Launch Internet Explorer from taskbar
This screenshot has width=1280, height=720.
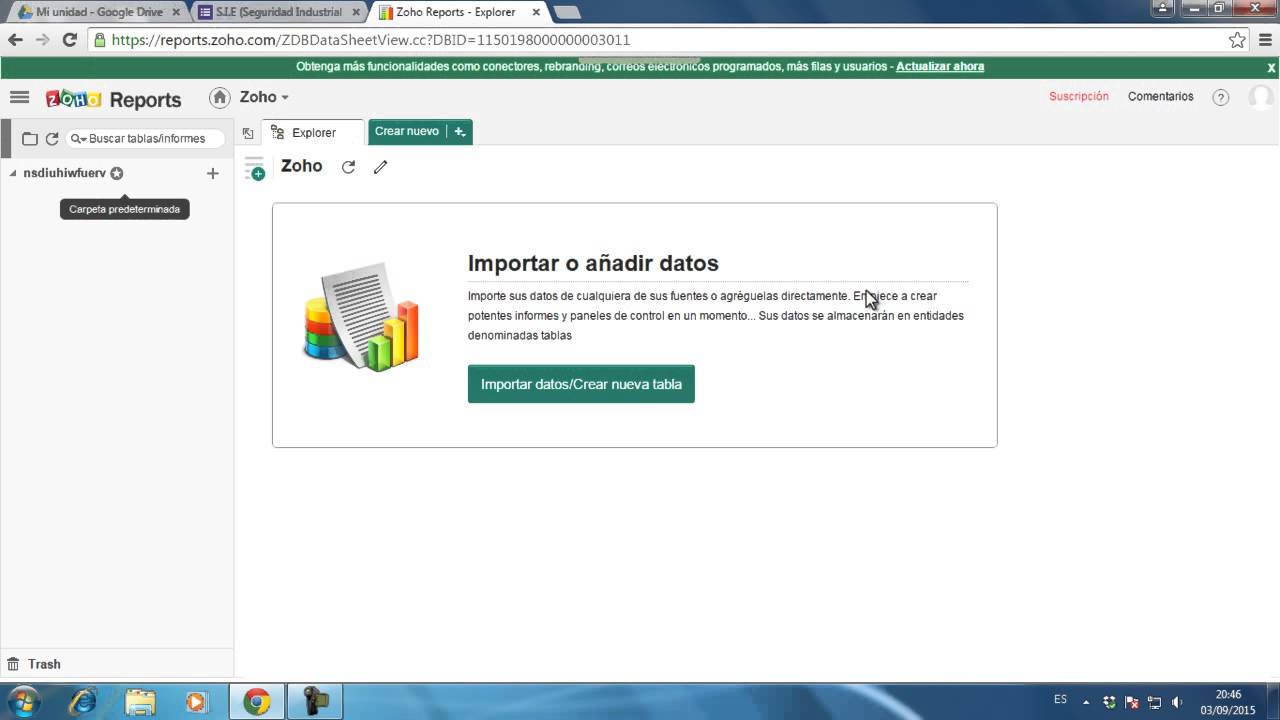click(x=83, y=702)
